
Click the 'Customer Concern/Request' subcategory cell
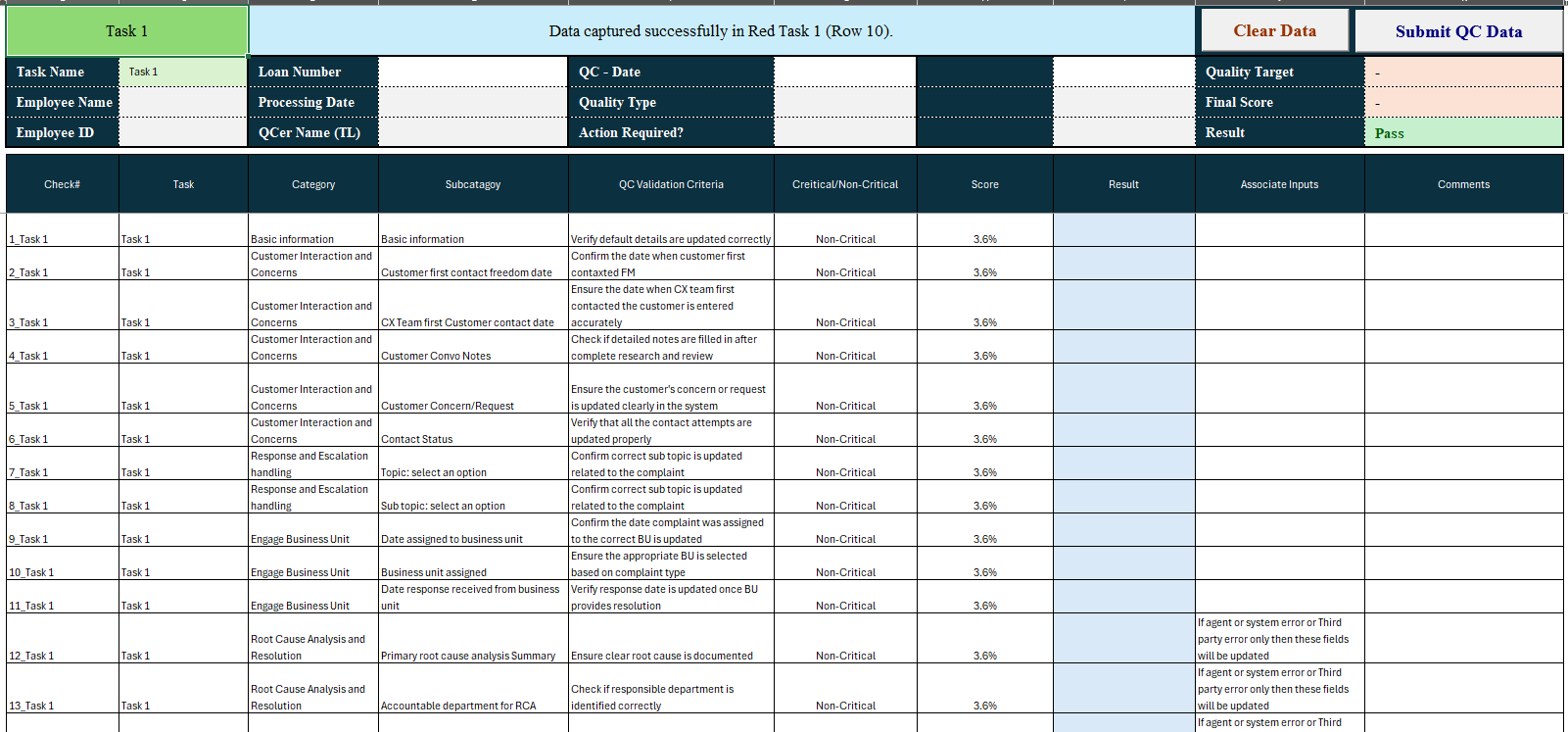tap(473, 389)
